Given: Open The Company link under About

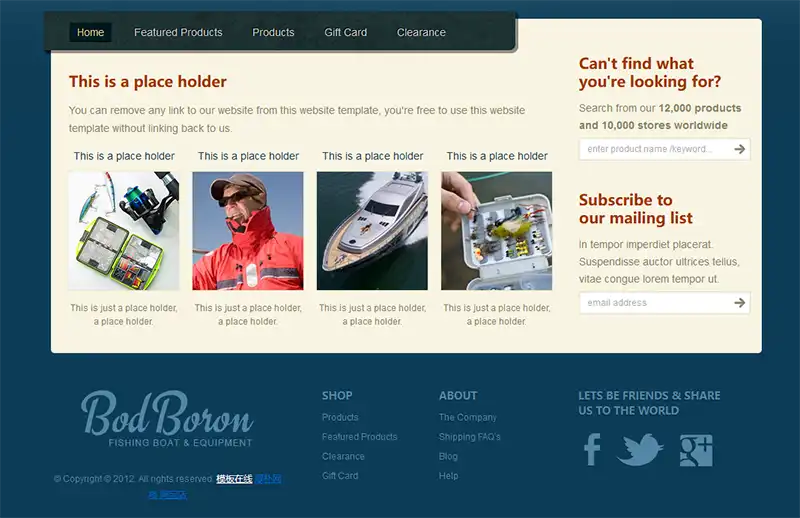Looking at the screenshot, I should [x=467, y=417].
